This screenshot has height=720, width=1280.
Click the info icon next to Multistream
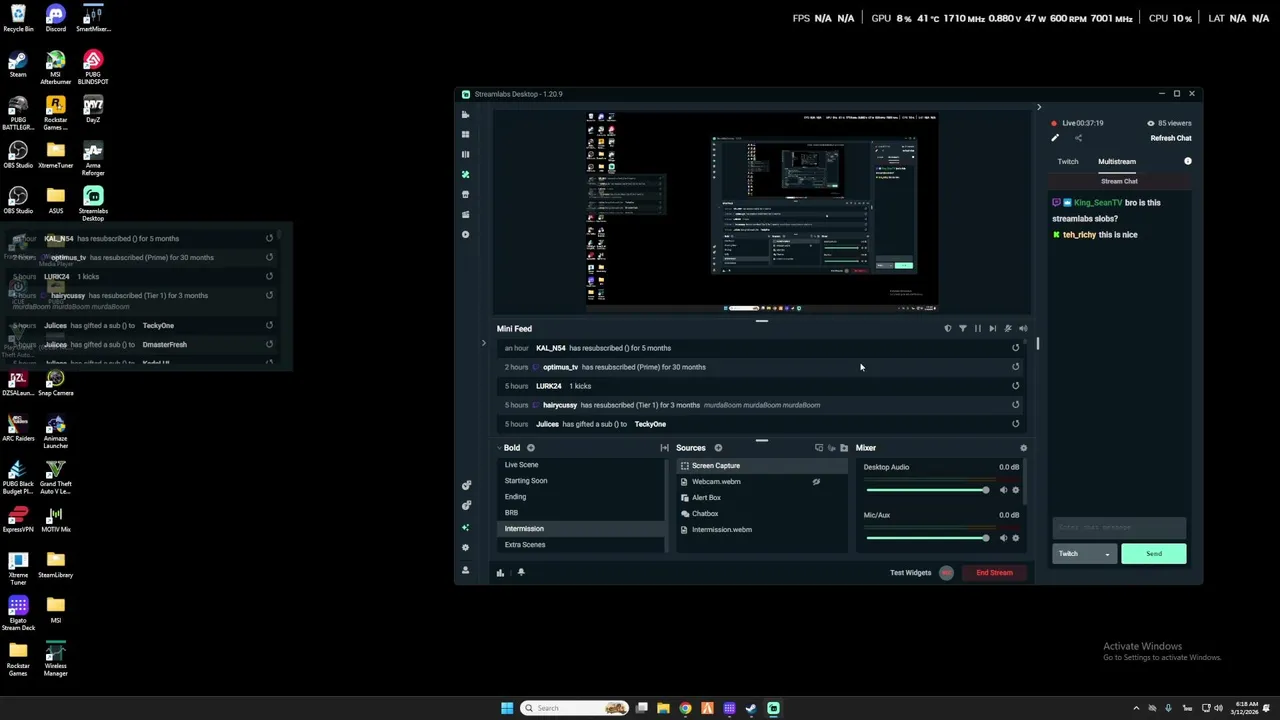click(1188, 161)
